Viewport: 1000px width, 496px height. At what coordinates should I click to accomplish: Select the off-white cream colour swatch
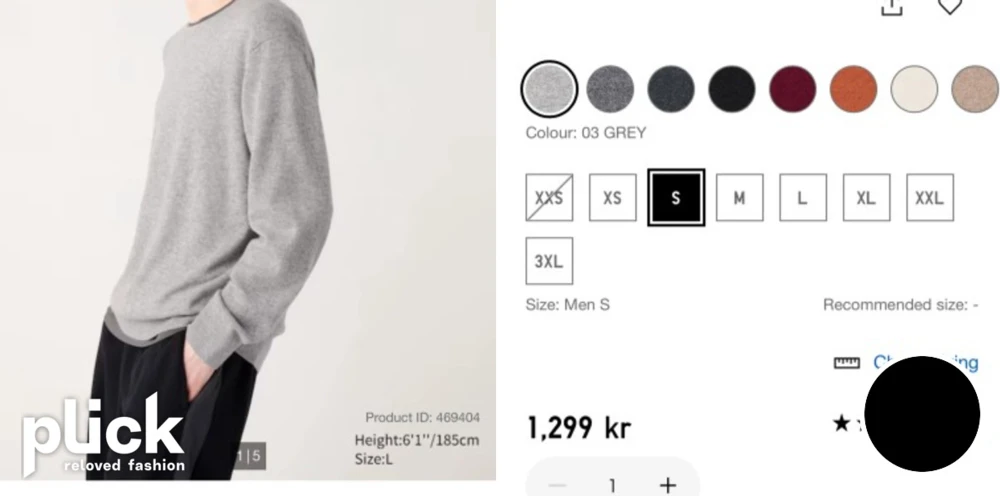coord(914,89)
